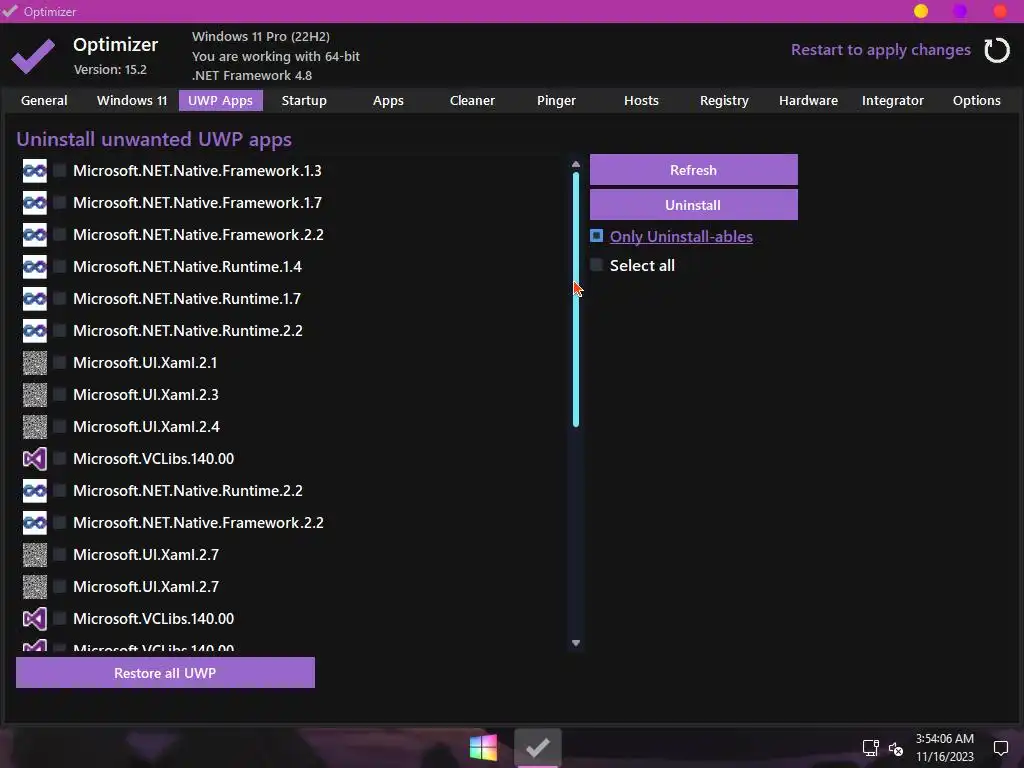The image size is (1024, 768).
Task: Click the restart circular arrow icon
Action: [997, 50]
